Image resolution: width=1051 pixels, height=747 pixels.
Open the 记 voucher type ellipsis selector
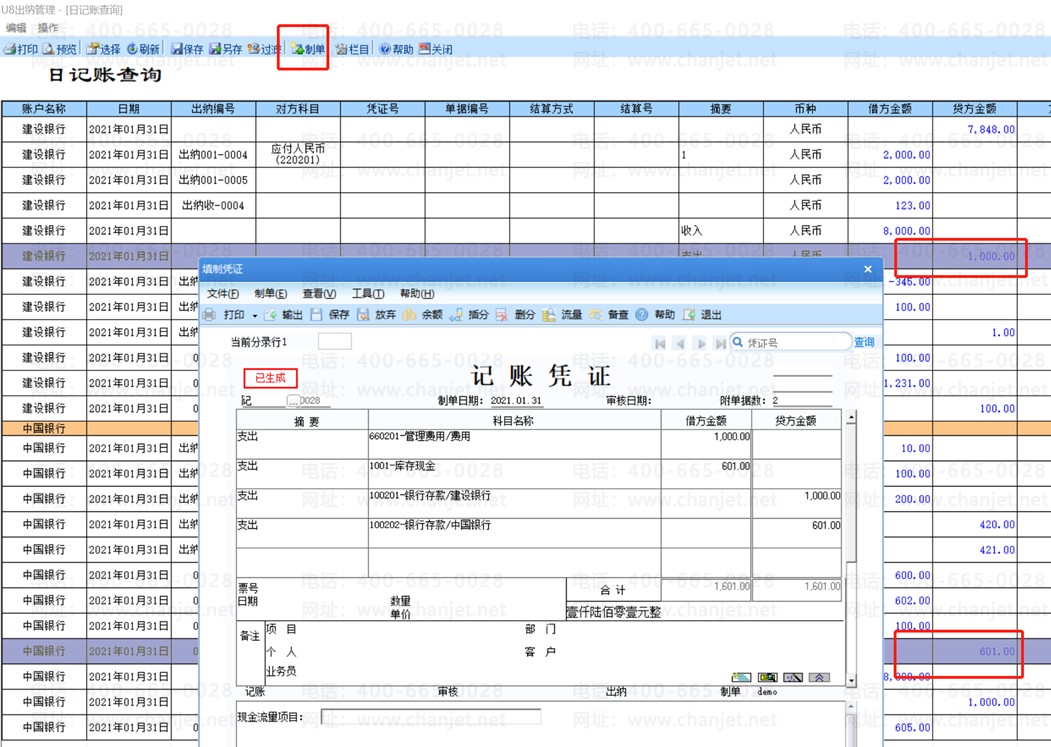(x=293, y=400)
